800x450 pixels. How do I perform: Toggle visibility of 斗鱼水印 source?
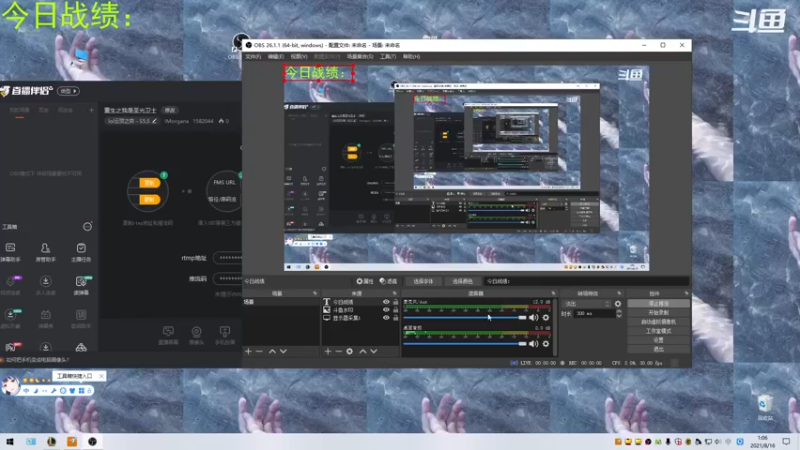pyautogui.click(x=386, y=310)
